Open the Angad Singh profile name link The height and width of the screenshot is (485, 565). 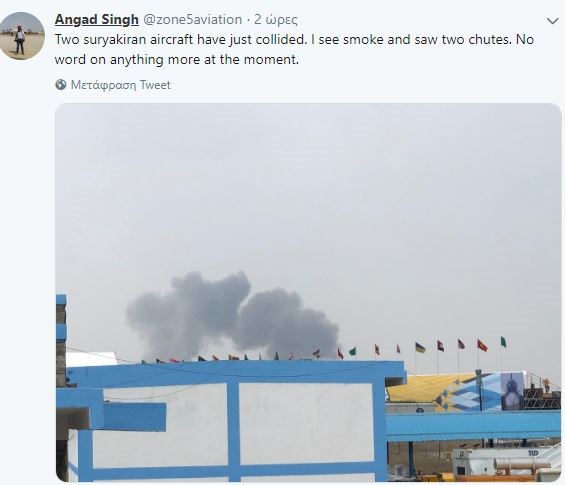[97, 19]
